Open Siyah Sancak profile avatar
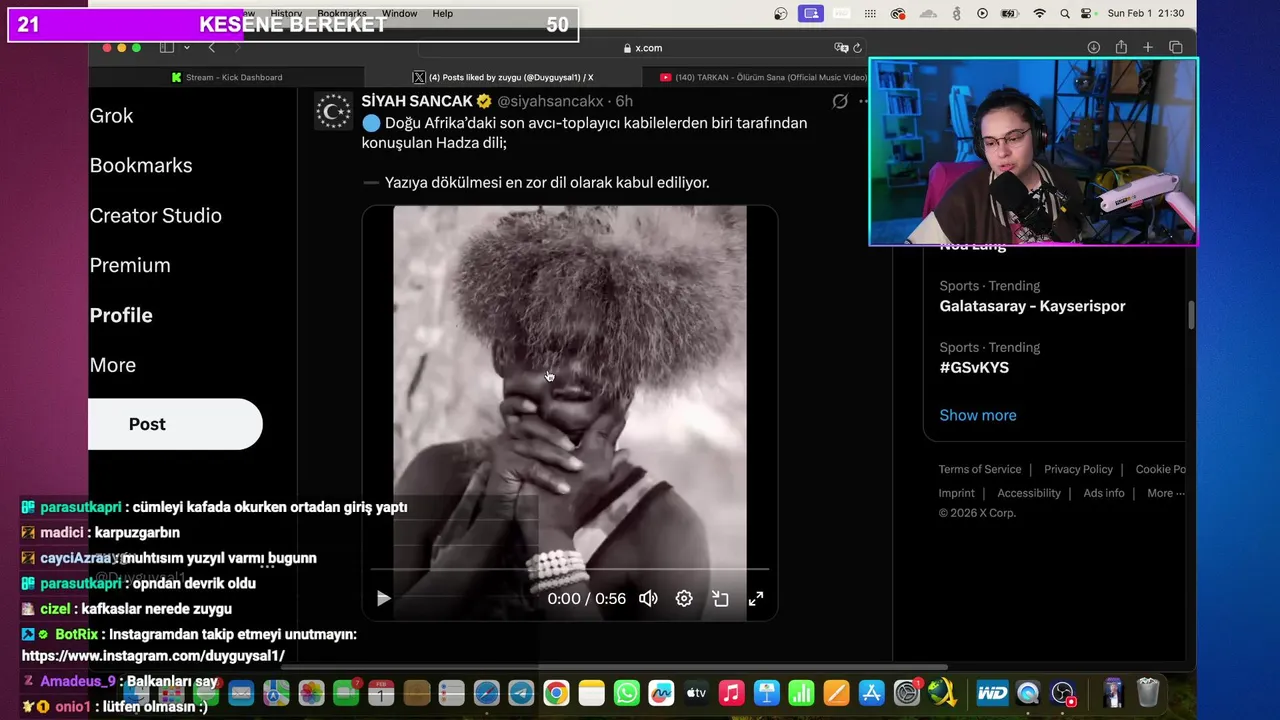1280x720 pixels. (333, 110)
